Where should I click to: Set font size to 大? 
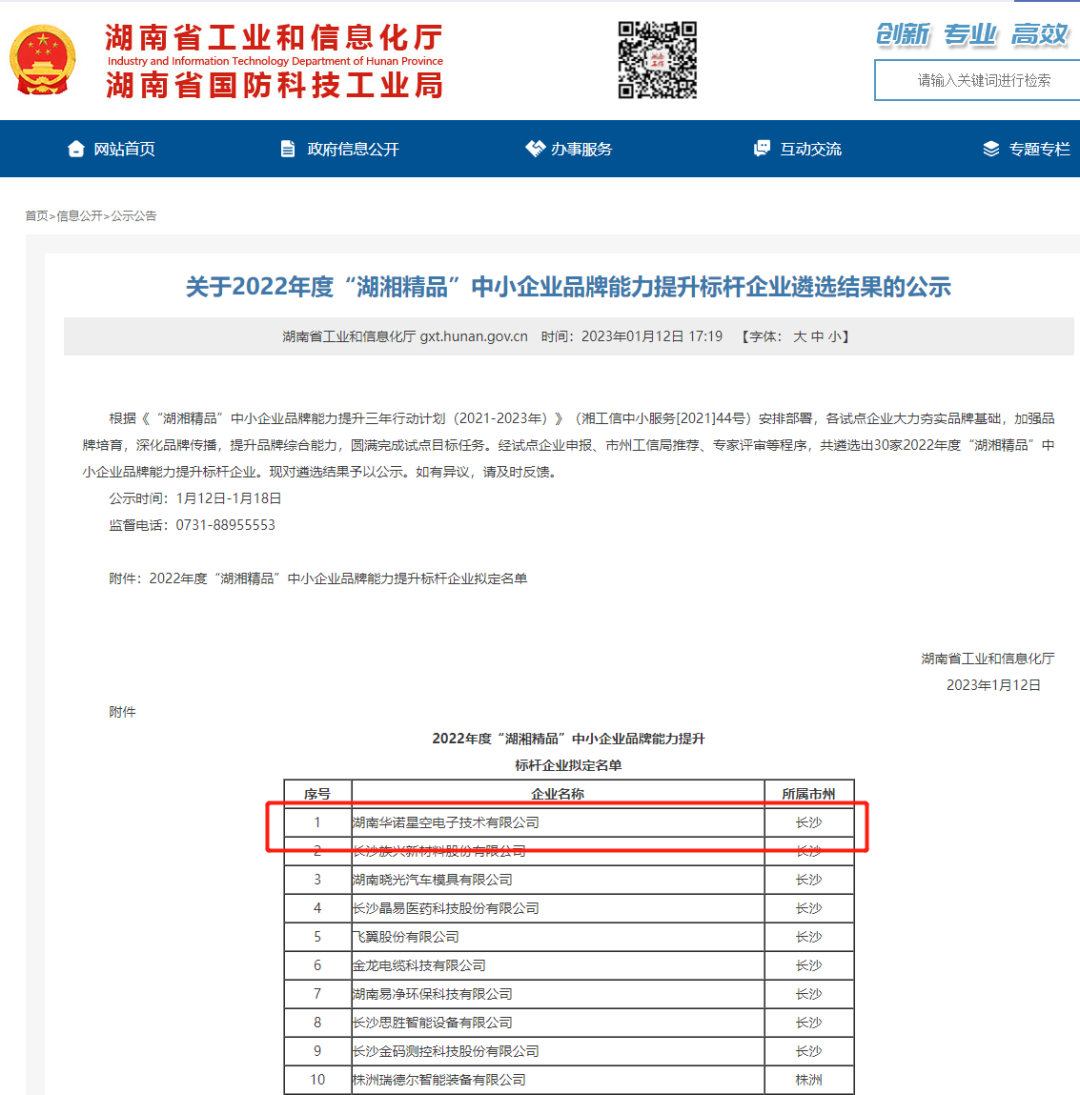[x=799, y=337]
